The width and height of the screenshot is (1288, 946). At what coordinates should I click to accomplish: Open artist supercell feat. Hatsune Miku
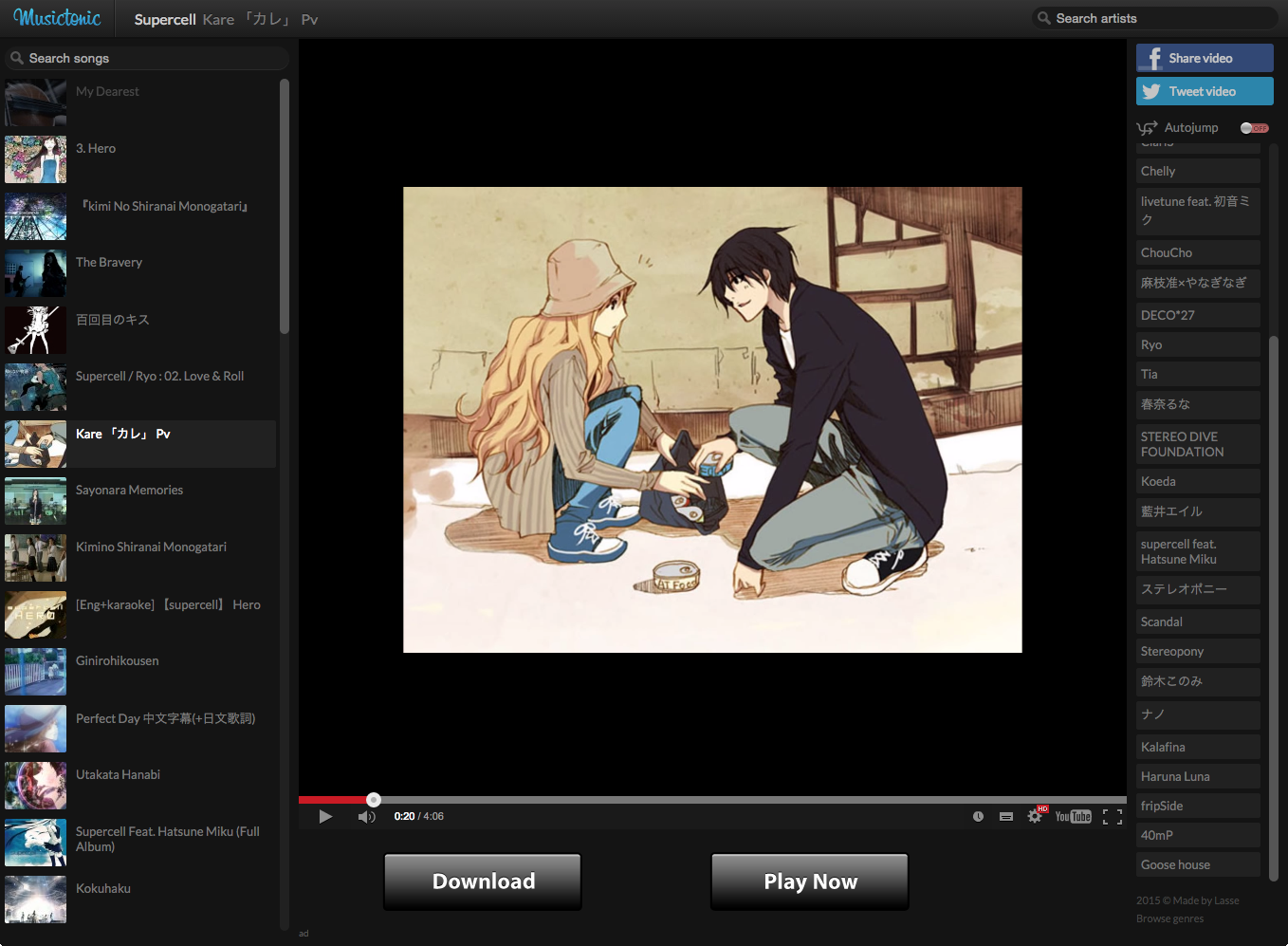[x=1198, y=551]
